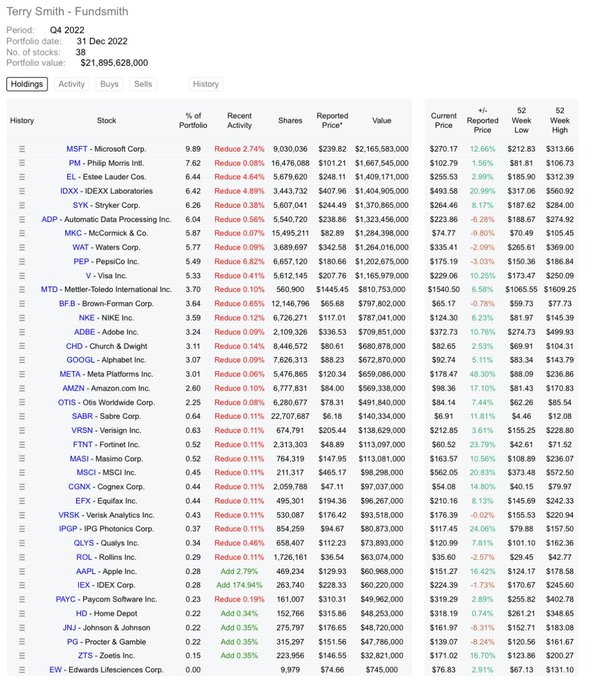
Task: Click the "$1540.50" current price for Mettler-Toledo
Action: coord(444,290)
